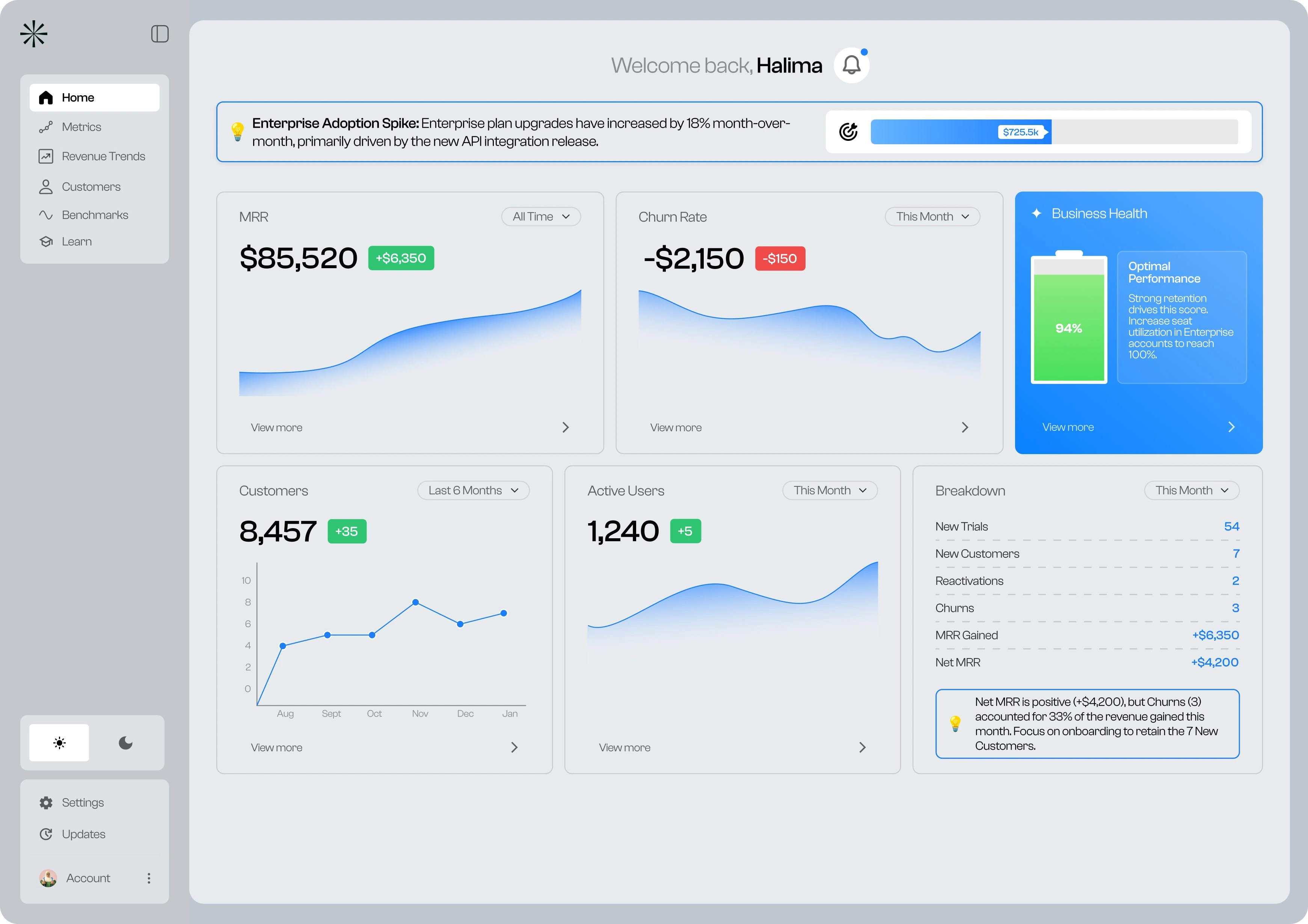This screenshot has width=1308, height=924.
Task: Switch to dark mode moon toggle
Action: coord(125,743)
